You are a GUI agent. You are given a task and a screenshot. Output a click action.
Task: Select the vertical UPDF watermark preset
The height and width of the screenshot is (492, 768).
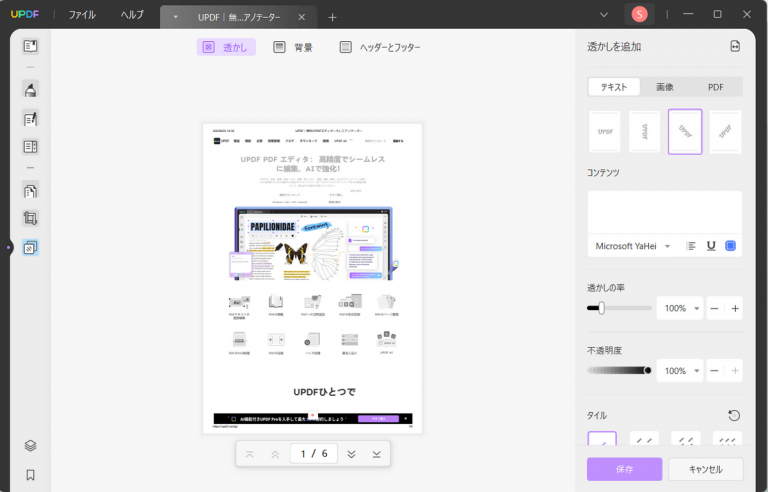click(645, 132)
